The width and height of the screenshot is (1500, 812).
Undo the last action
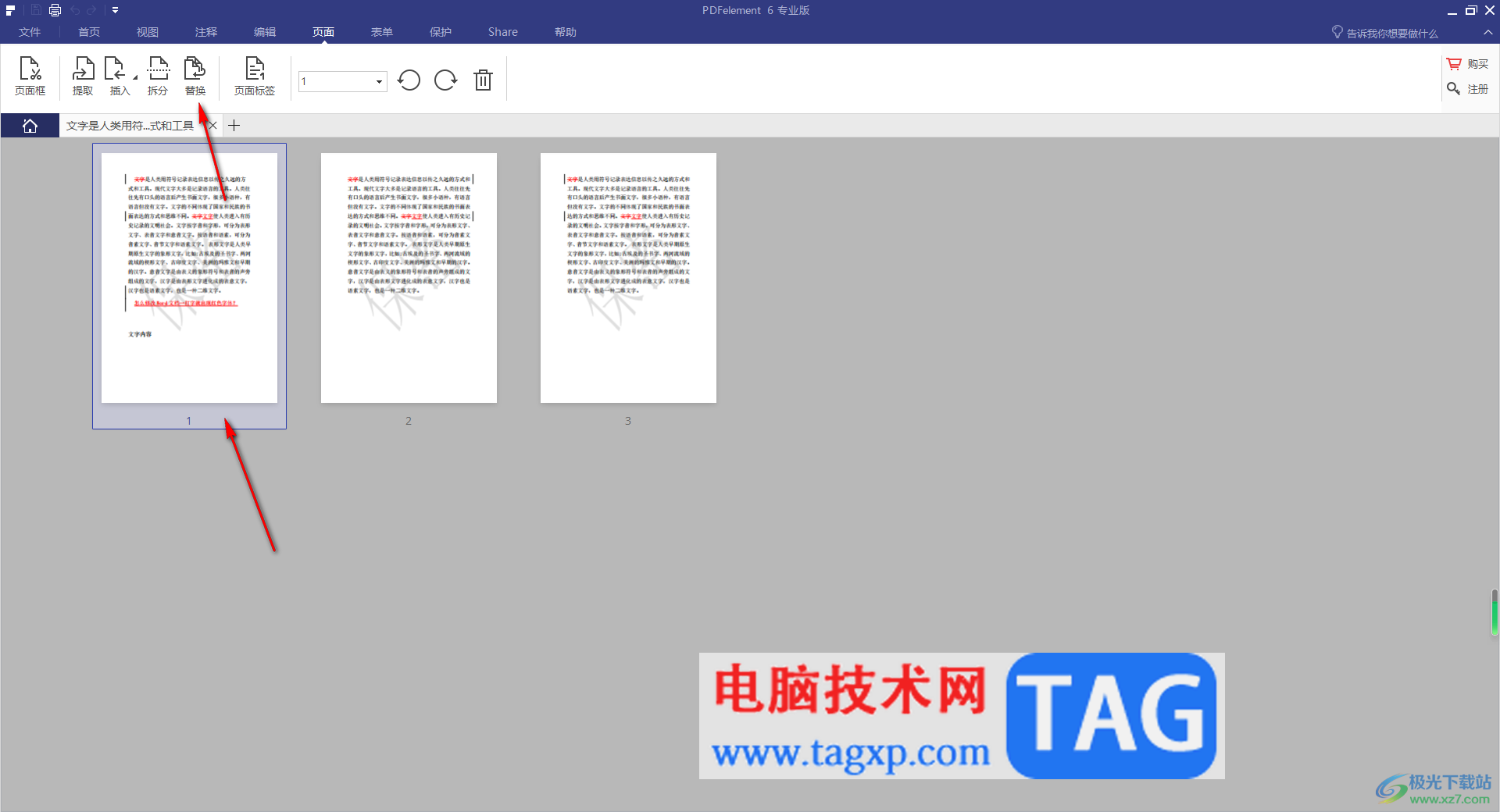[75, 10]
